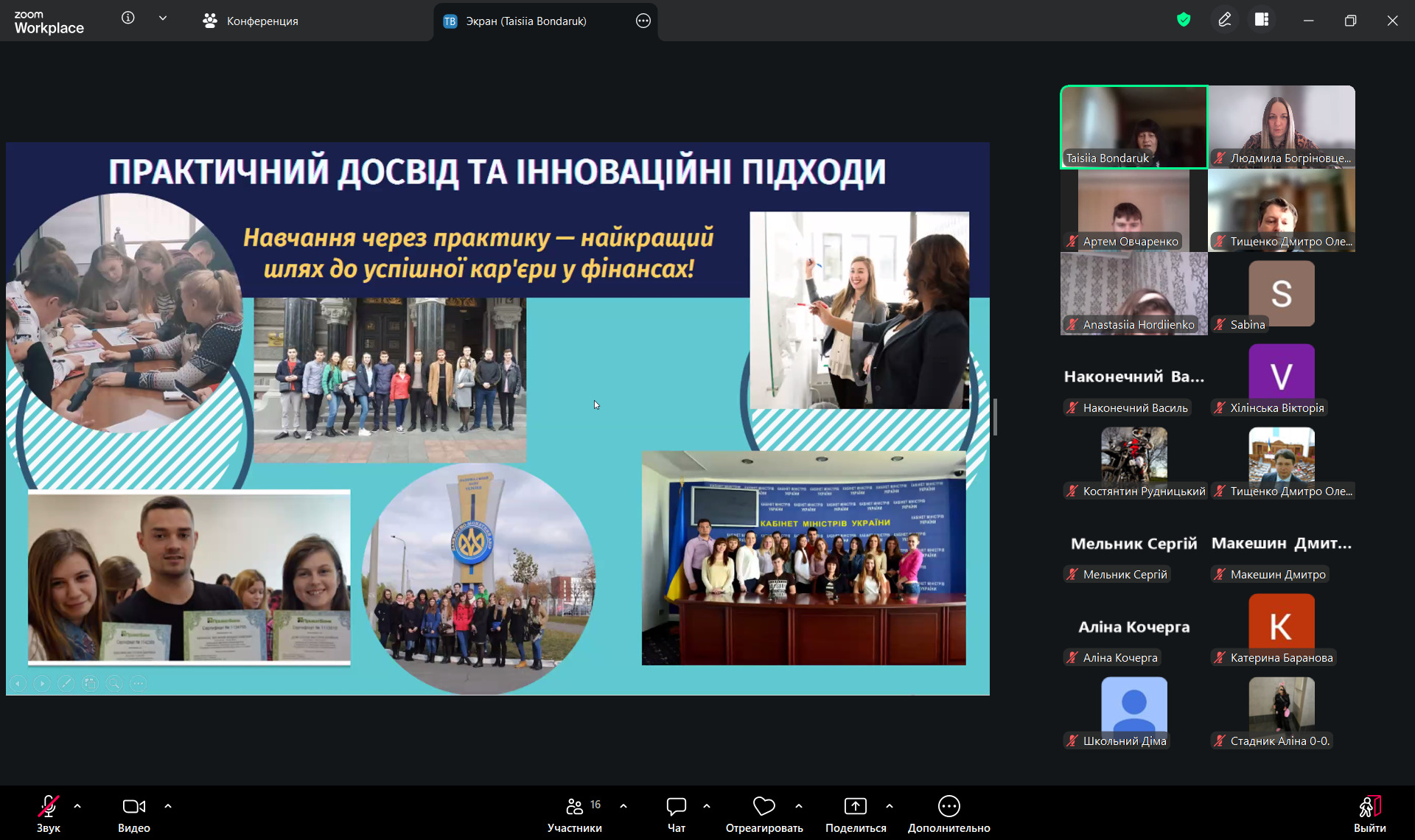This screenshot has height=840, width=1415.
Task: Change the view layout icon
Action: (1262, 20)
